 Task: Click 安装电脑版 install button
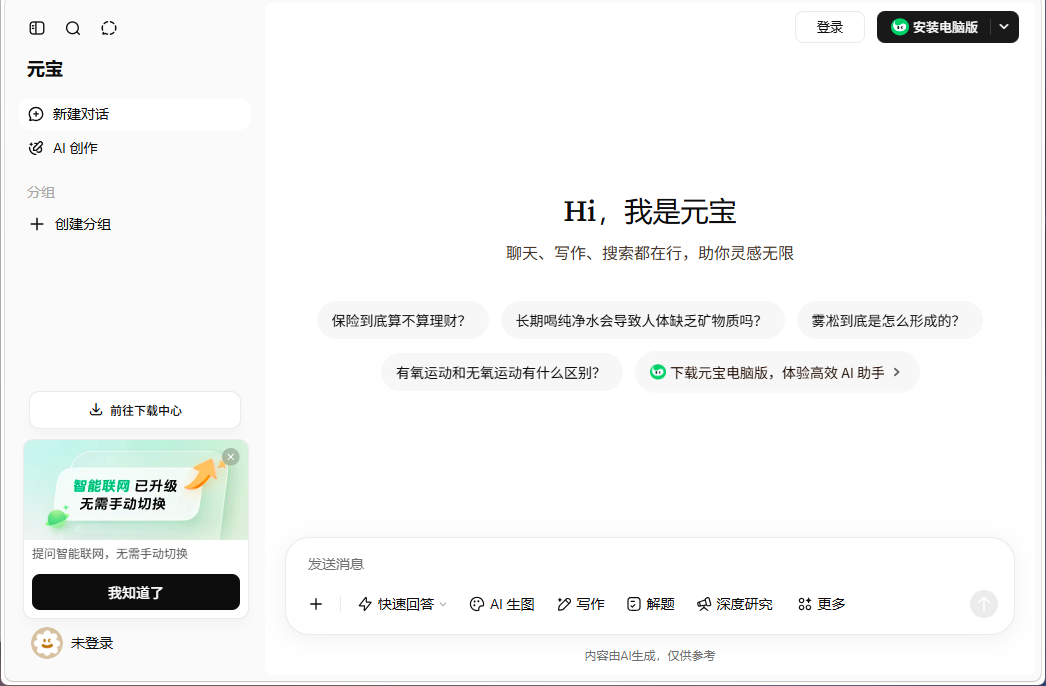(x=935, y=27)
